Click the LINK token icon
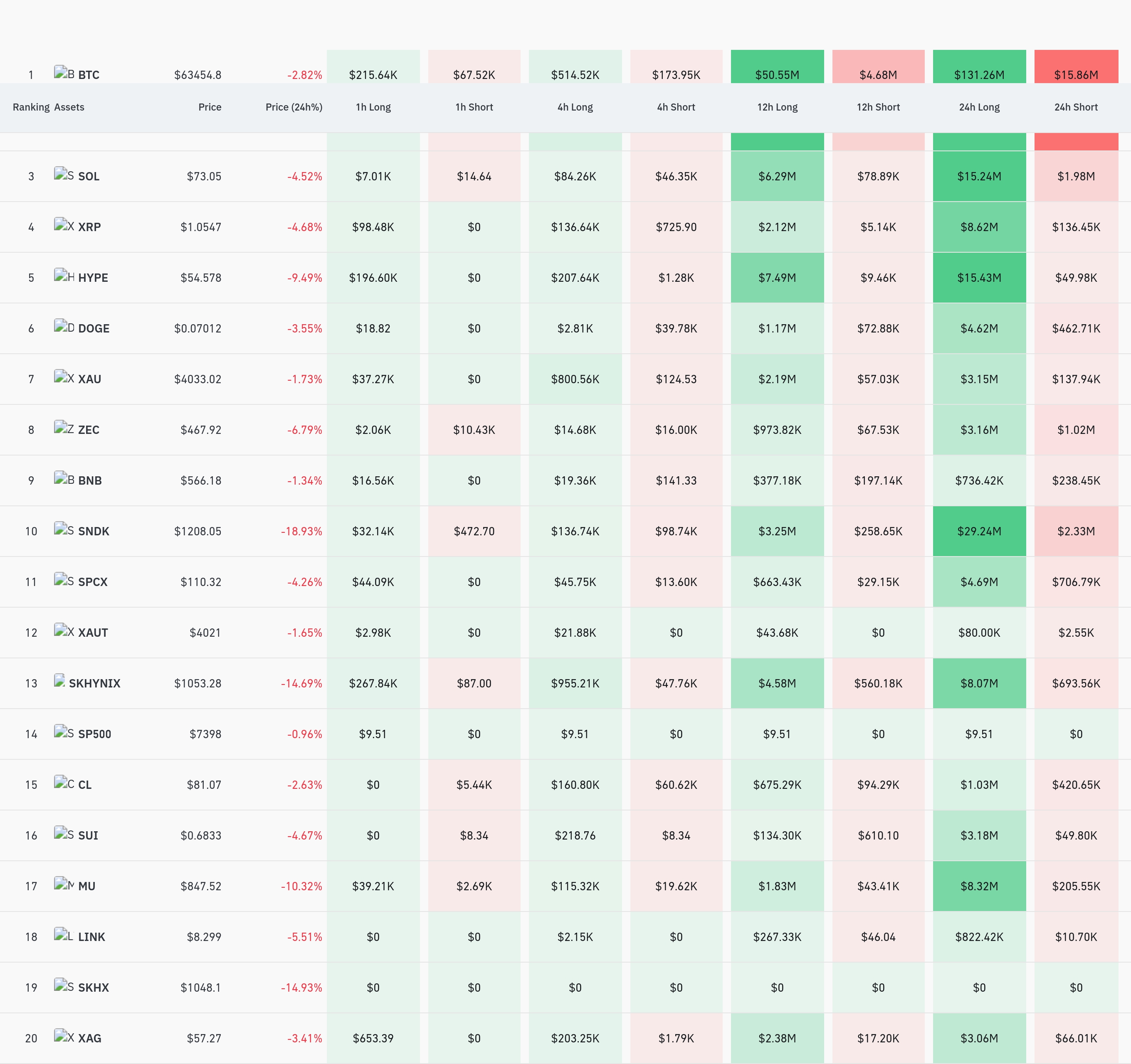 (64, 934)
